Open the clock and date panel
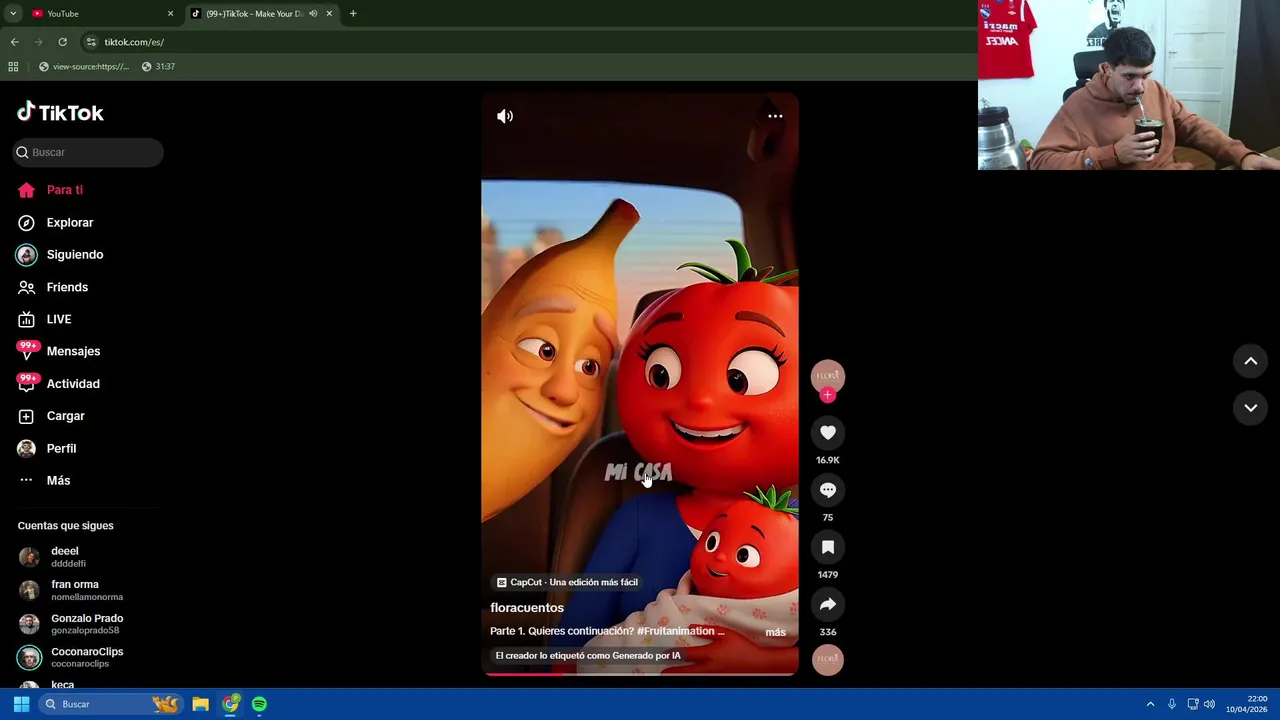Viewport: 1280px width, 720px height. [1246, 704]
